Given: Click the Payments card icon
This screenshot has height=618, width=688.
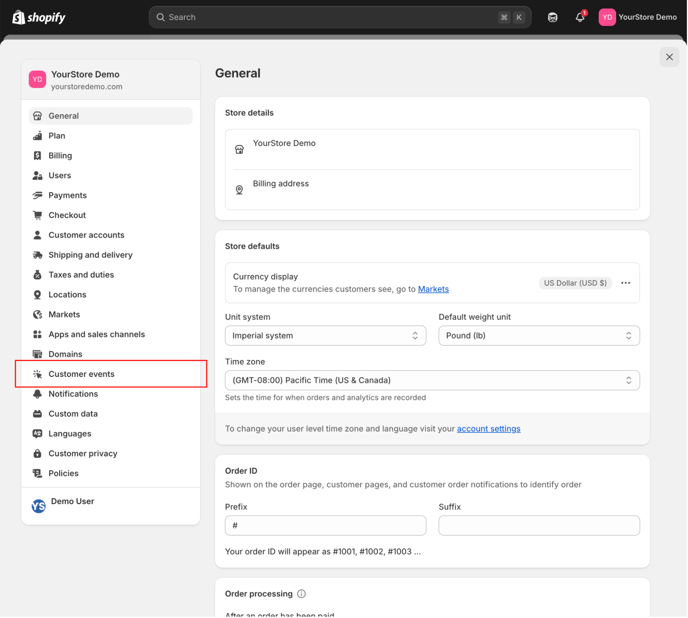Looking at the screenshot, I should click(38, 195).
